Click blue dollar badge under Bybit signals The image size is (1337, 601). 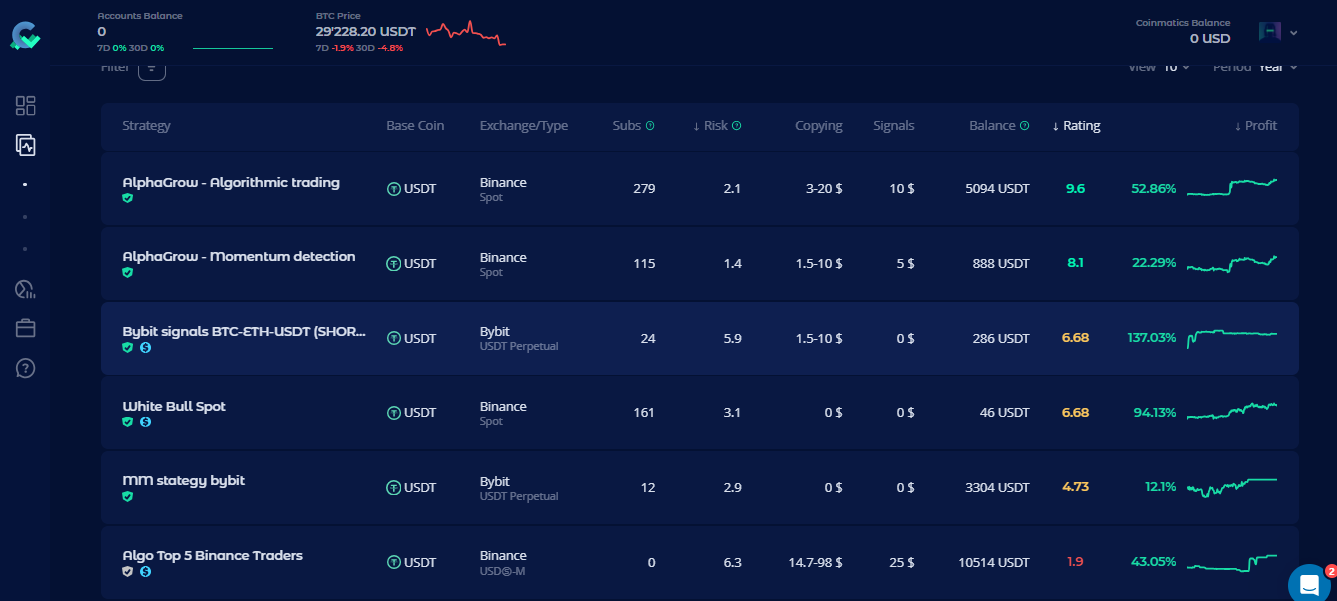145,348
